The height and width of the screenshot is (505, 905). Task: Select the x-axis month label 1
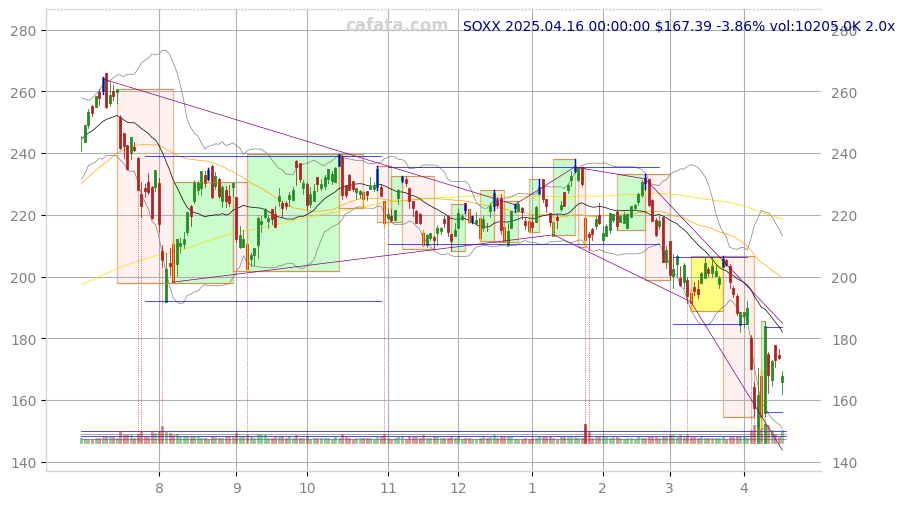click(532, 488)
